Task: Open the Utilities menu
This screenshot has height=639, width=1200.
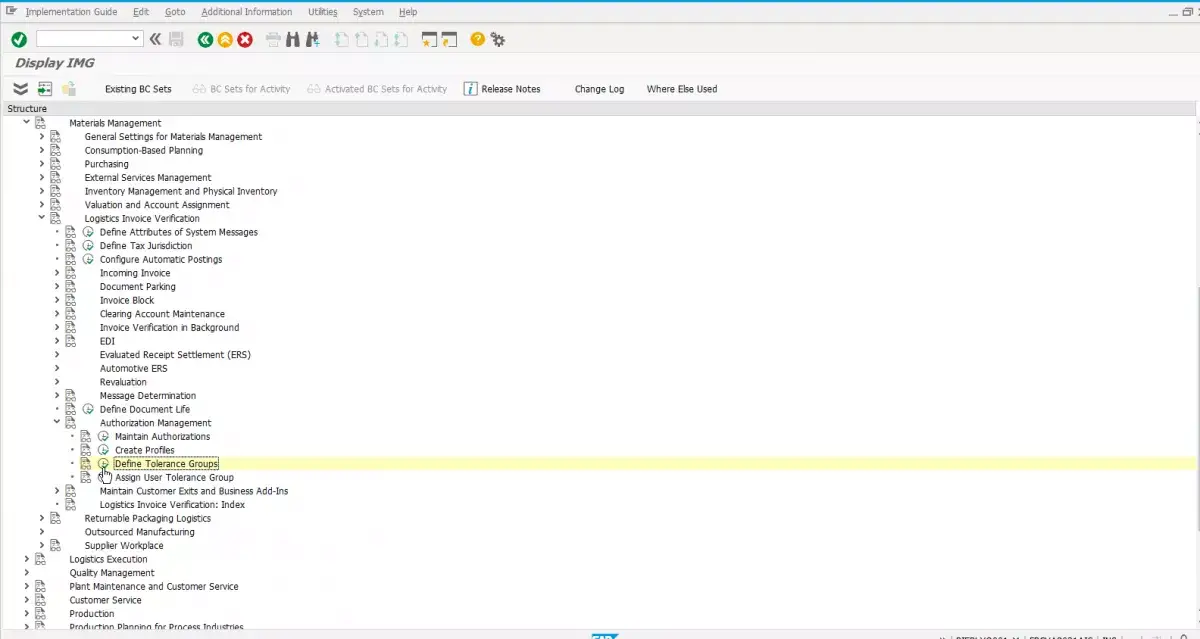Action: pos(323,12)
